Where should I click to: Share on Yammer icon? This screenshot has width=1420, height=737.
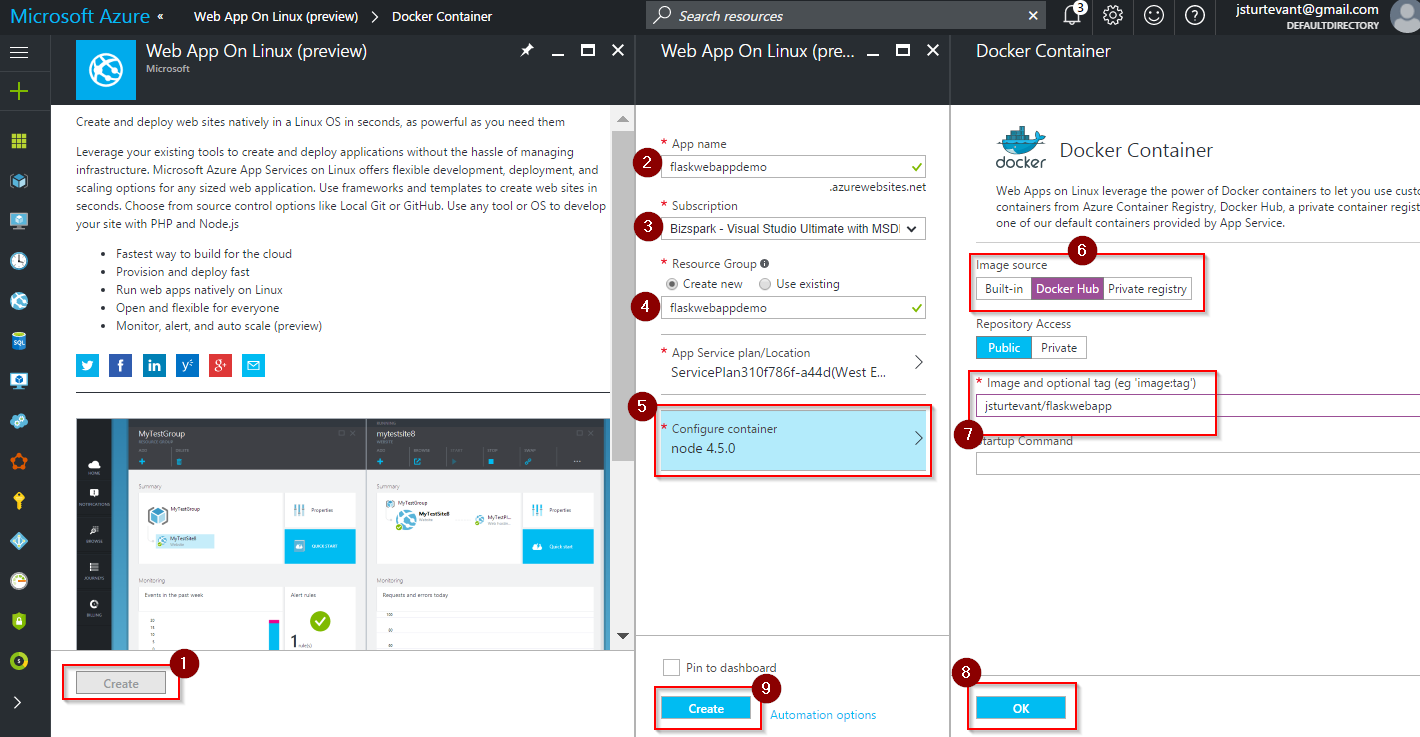click(x=187, y=366)
